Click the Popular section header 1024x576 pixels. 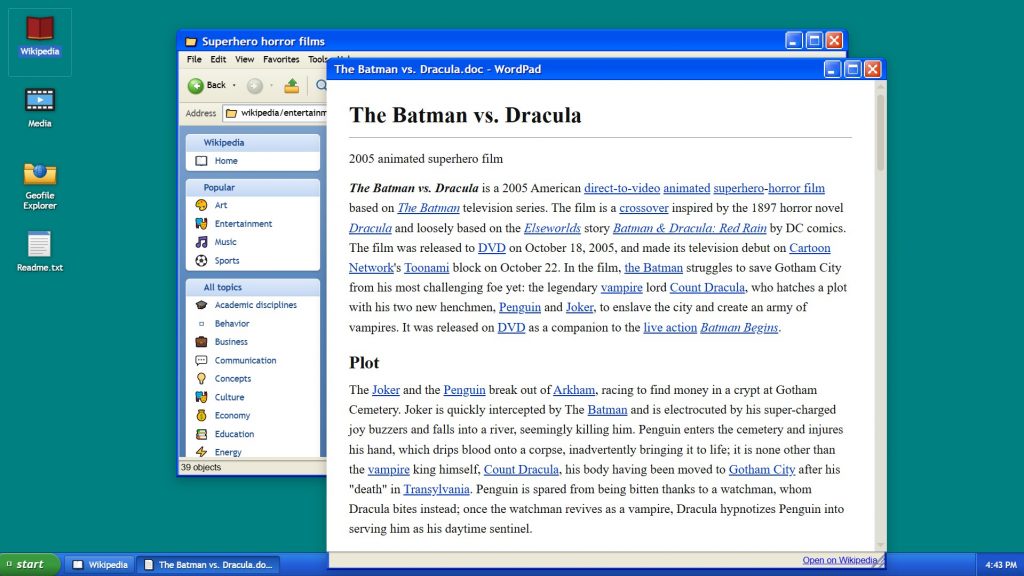click(253, 187)
